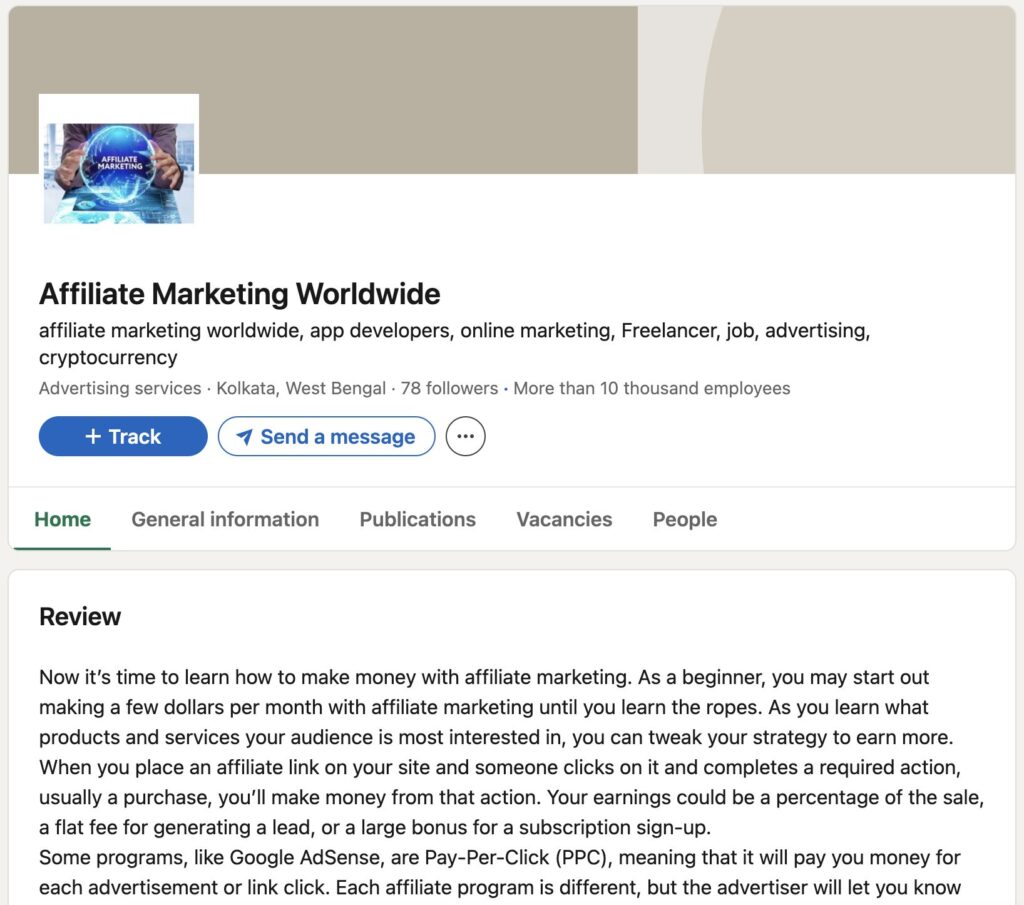
Task: Click the Track button
Action: pyautogui.click(x=123, y=437)
